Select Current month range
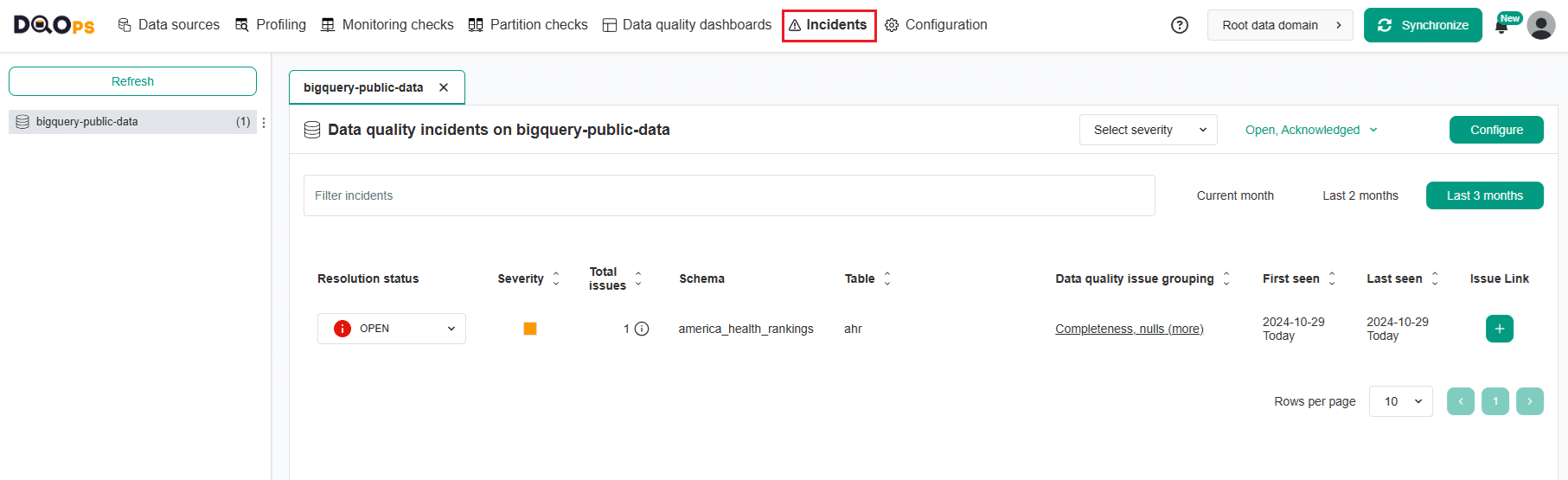Screen dimensions: 1568x480 click(1235, 195)
